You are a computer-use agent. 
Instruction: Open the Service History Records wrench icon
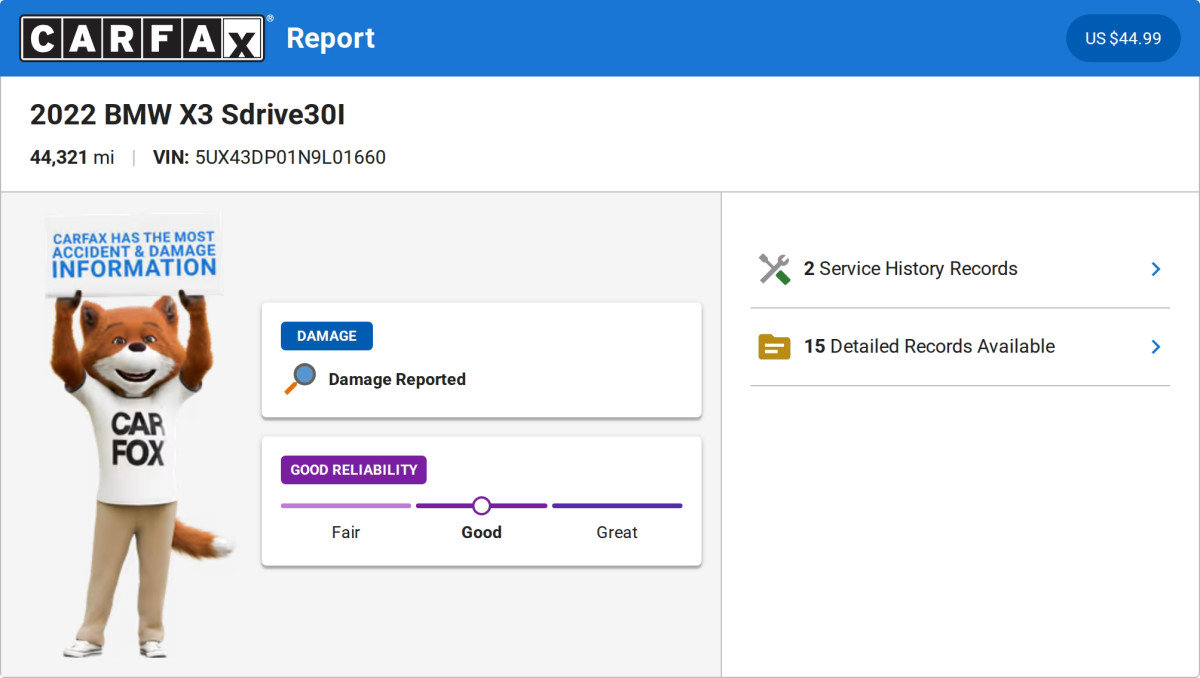pyautogui.click(x=774, y=269)
